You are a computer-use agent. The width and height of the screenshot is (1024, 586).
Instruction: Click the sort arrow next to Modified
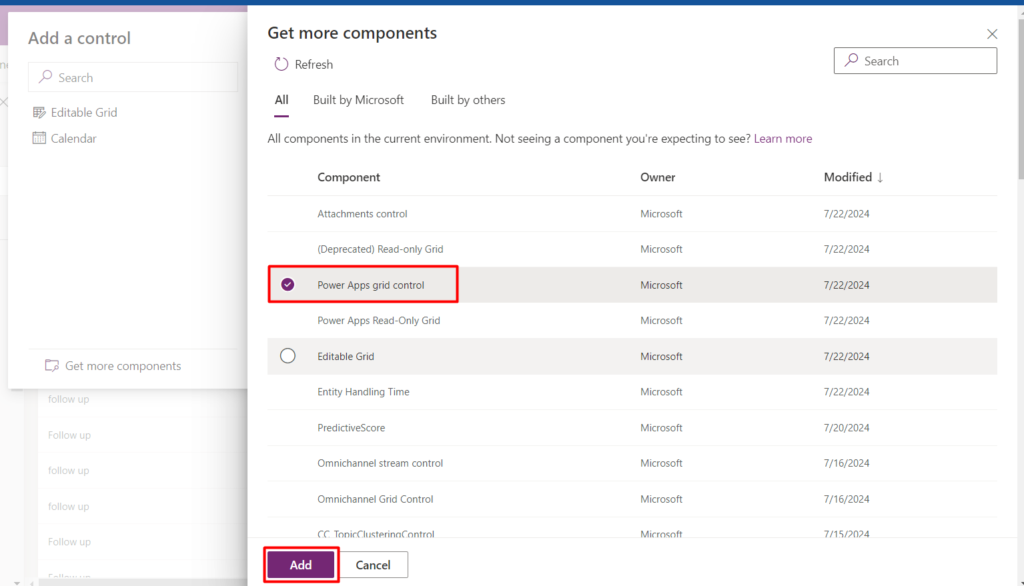click(x=880, y=177)
